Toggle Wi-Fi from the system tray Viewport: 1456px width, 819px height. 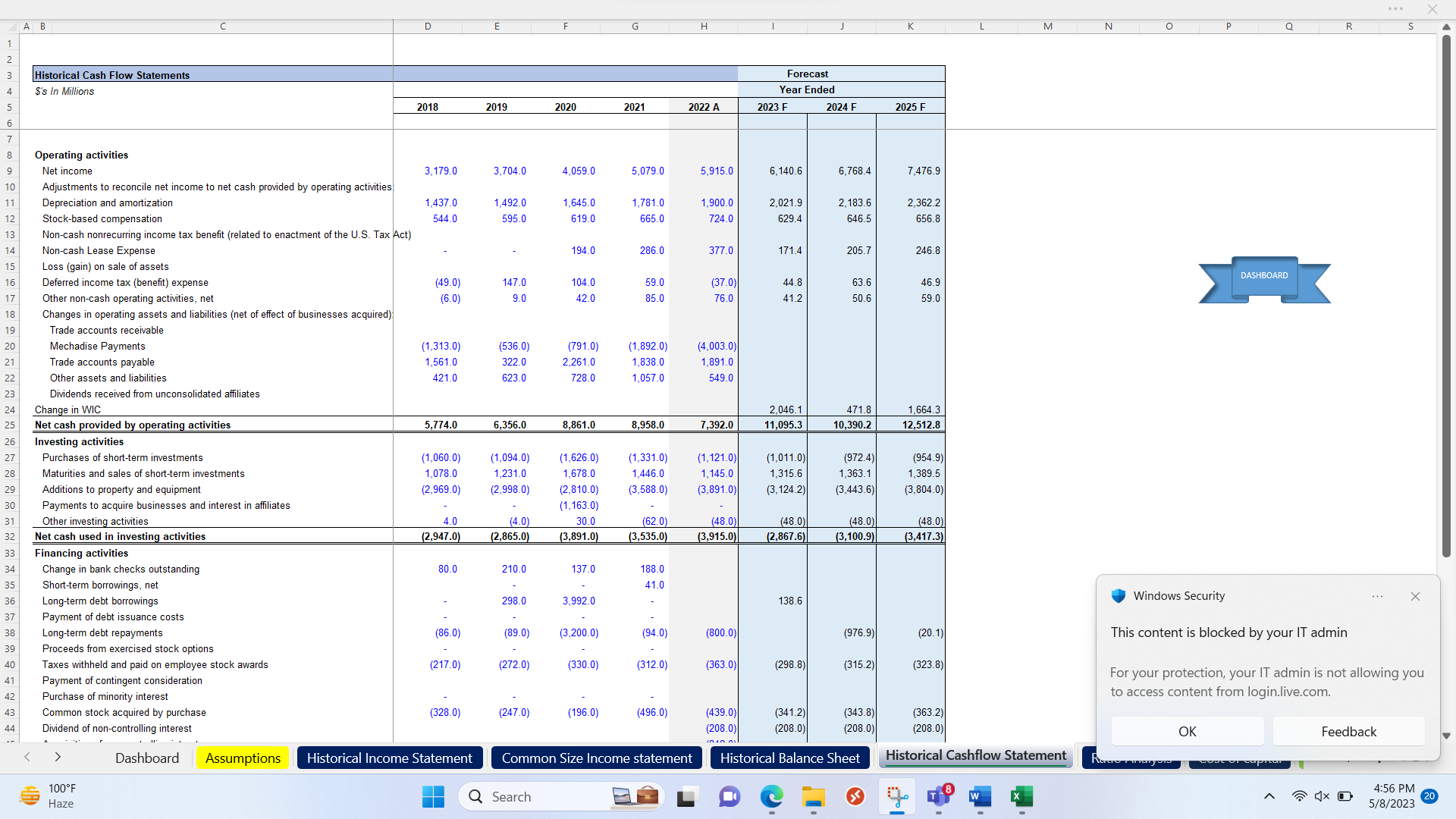1300,796
